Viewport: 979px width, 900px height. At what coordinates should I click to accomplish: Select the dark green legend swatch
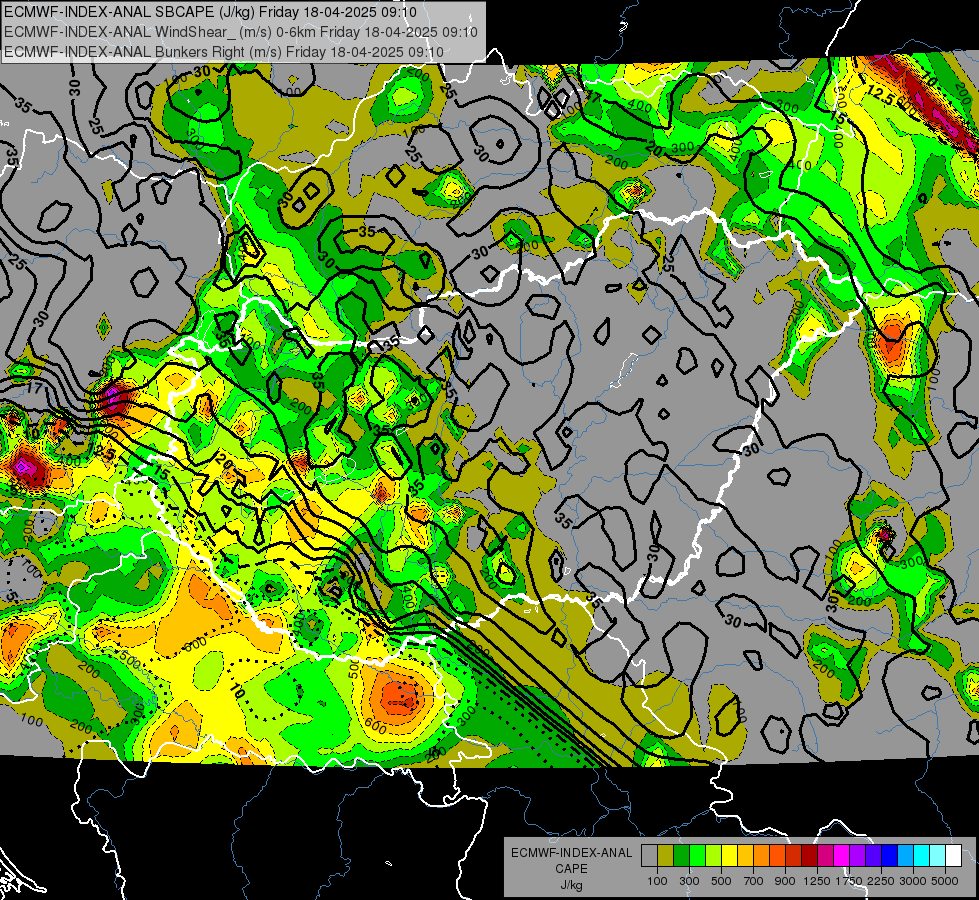681,856
